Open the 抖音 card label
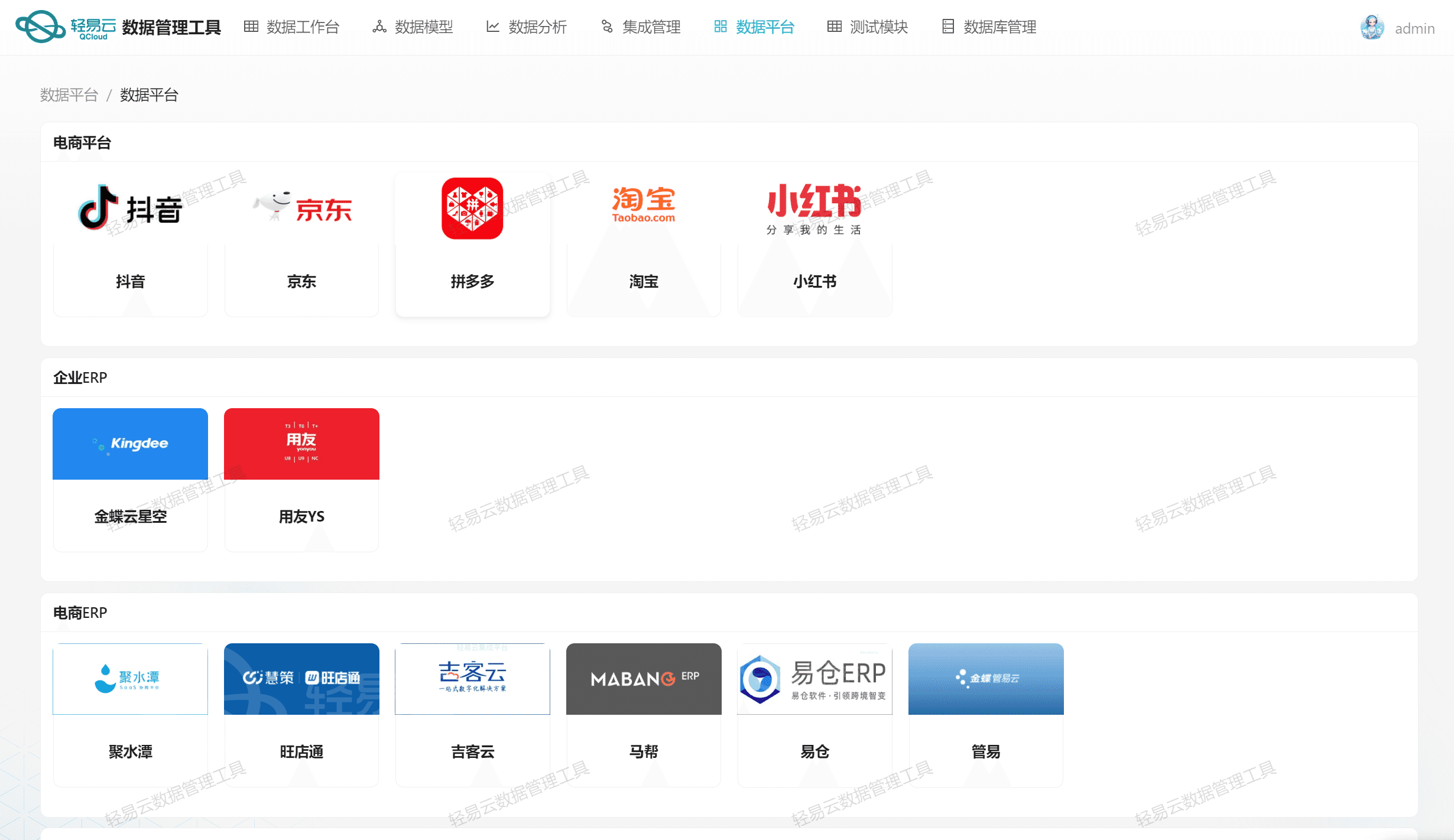Image resolution: width=1454 pixels, height=840 pixels. click(131, 282)
